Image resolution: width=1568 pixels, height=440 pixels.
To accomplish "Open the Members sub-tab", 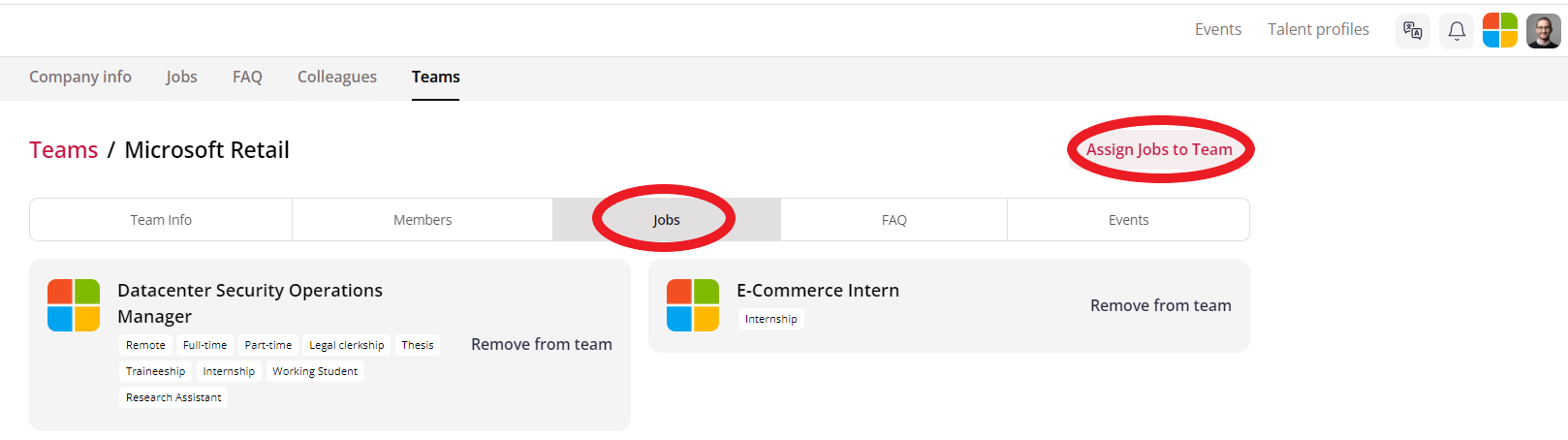I will coord(423,220).
